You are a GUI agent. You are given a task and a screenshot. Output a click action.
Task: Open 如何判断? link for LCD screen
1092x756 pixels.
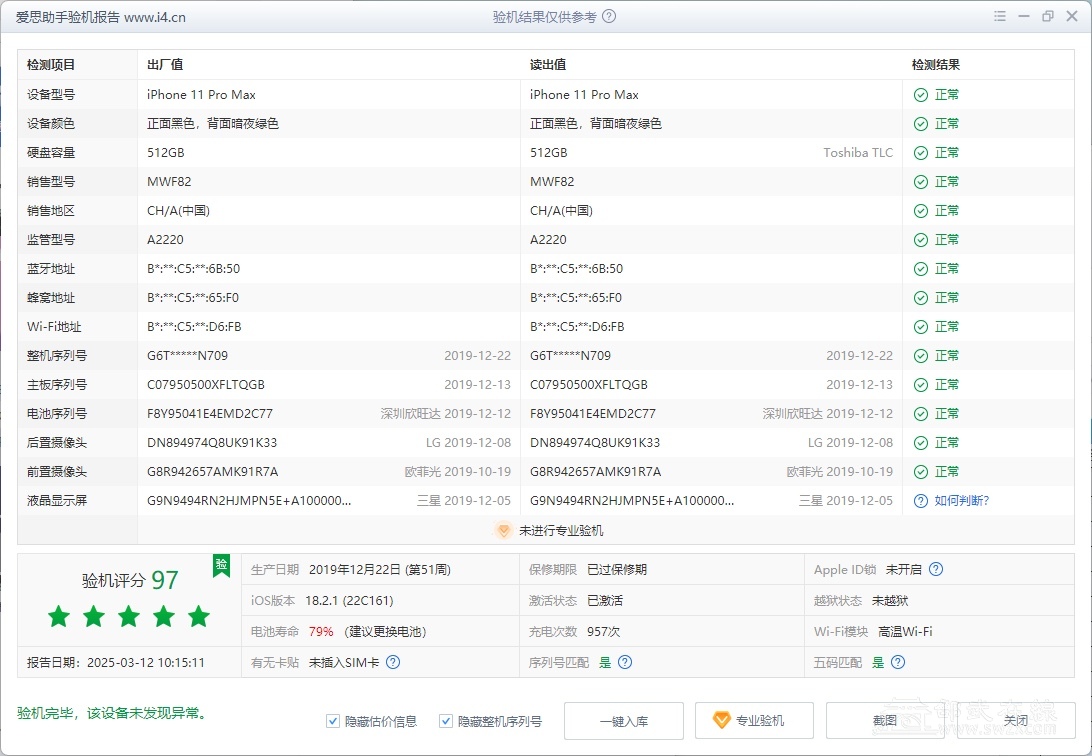pos(962,501)
